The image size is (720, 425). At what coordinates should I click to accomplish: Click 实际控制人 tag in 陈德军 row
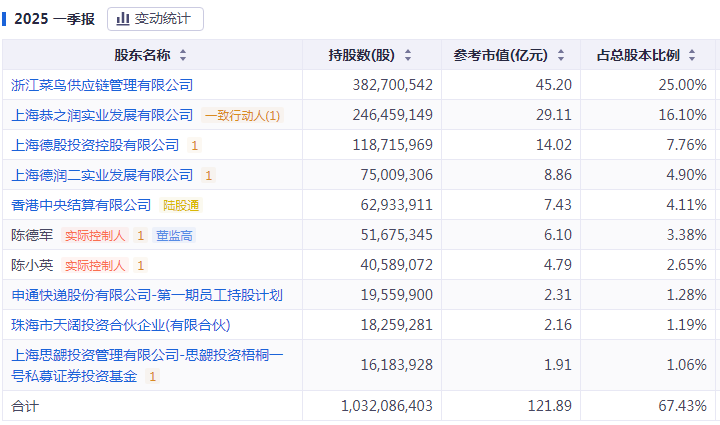pyautogui.click(x=95, y=235)
